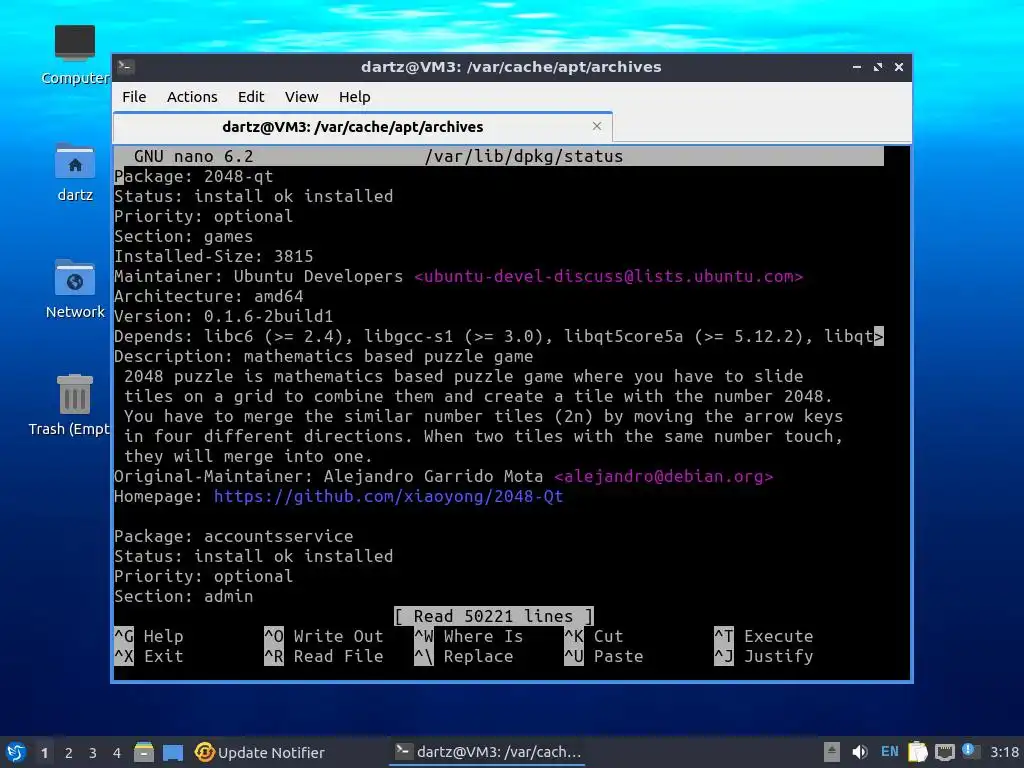The image size is (1024, 768).
Task: Switch to virtual desktop 4
Action: tap(117, 753)
